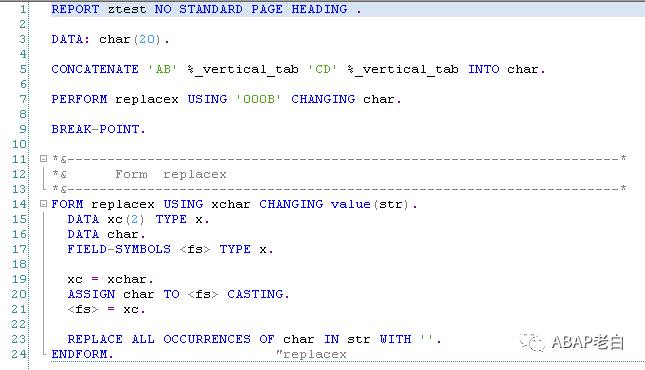Click 'TYPE x' on line 15

tap(179, 219)
